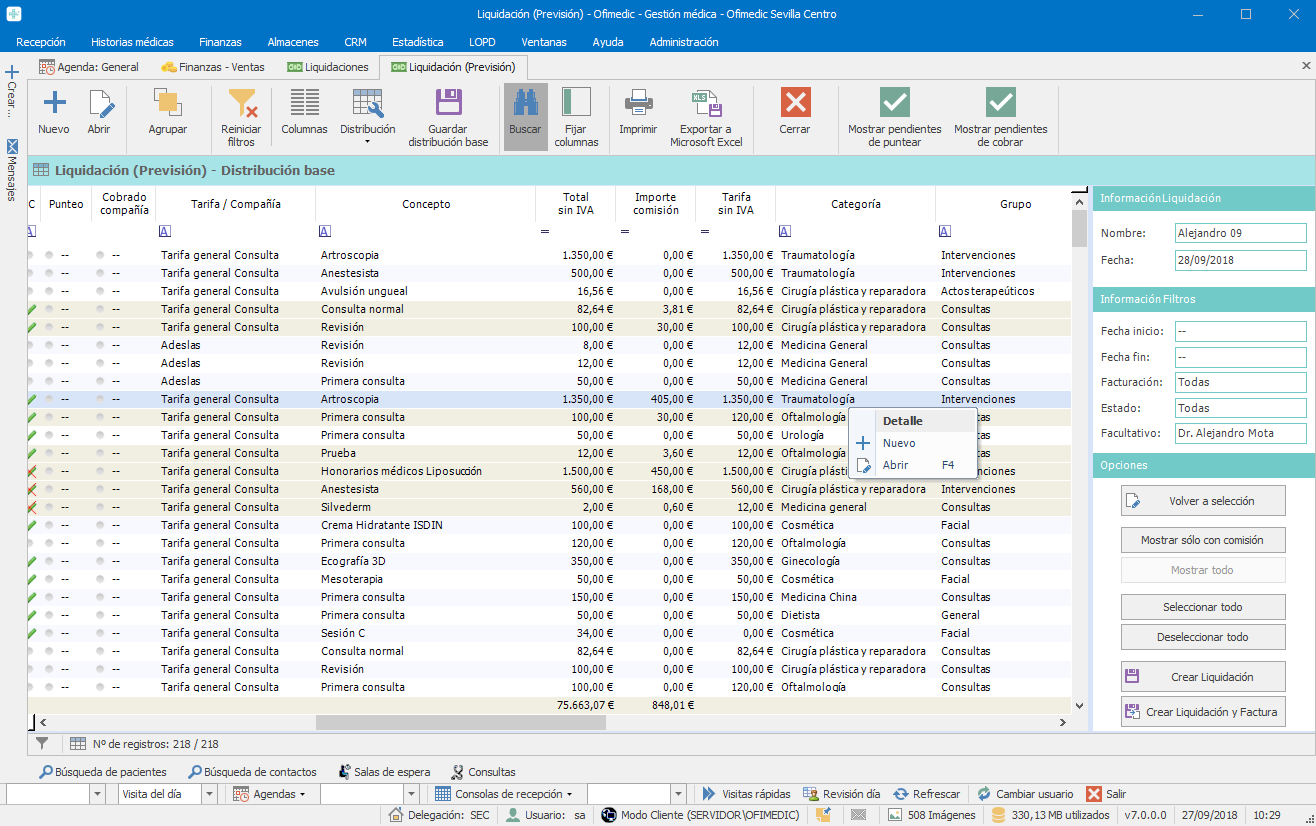This screenshot has height=826, width=1316.
Task: Click Guardar distribución base disk icon
Action: tap(448, 103)
